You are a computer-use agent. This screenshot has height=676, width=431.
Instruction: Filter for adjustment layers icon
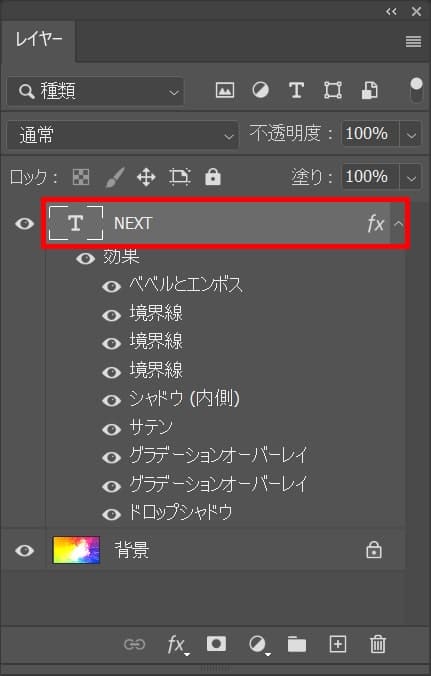pos(260,91)
